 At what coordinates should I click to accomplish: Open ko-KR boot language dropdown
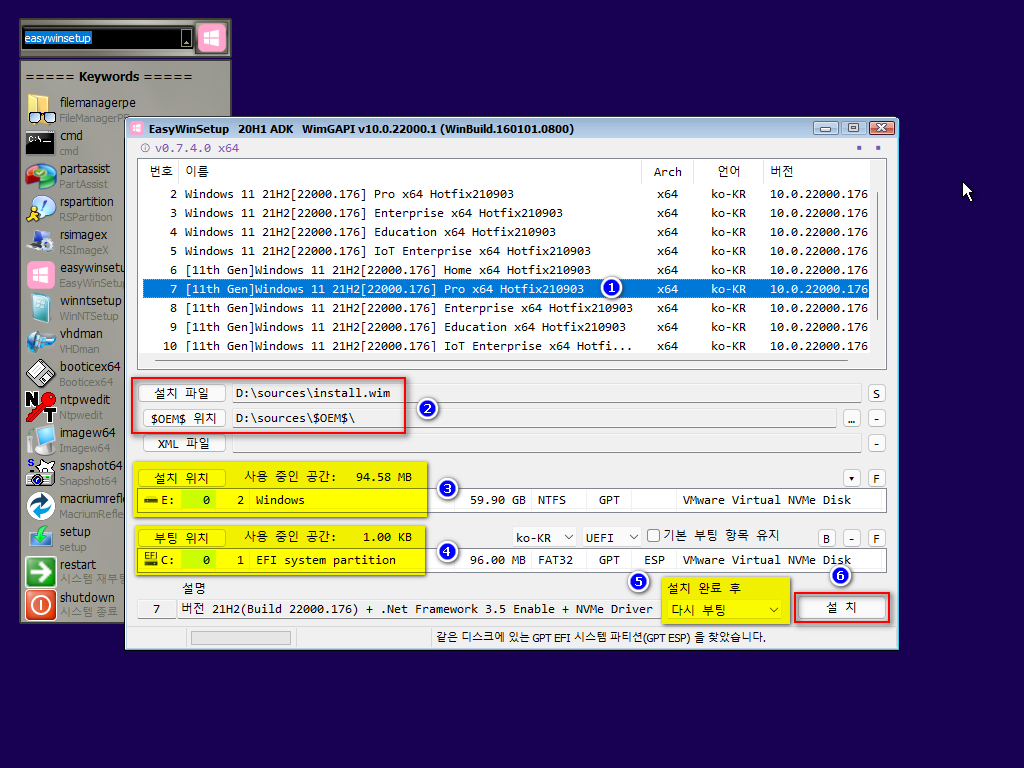click(x=544, y=537)
